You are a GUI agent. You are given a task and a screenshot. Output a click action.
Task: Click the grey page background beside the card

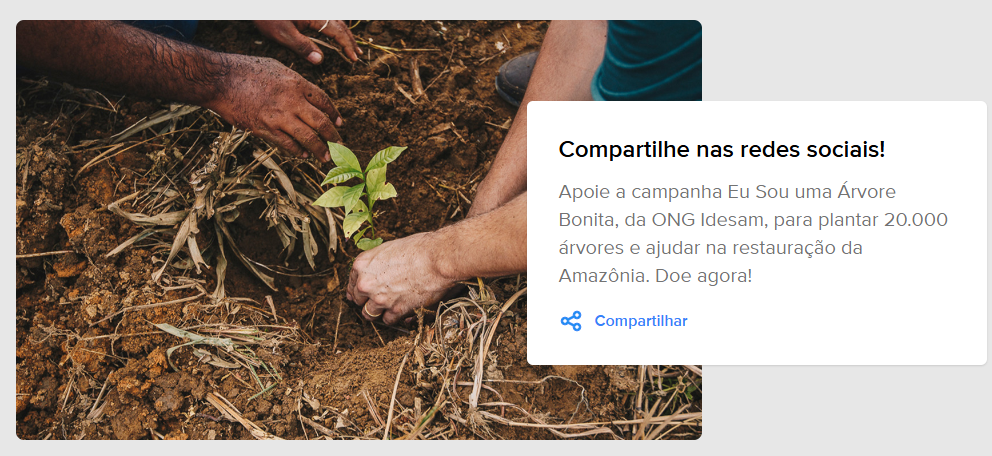pos(848,51)
